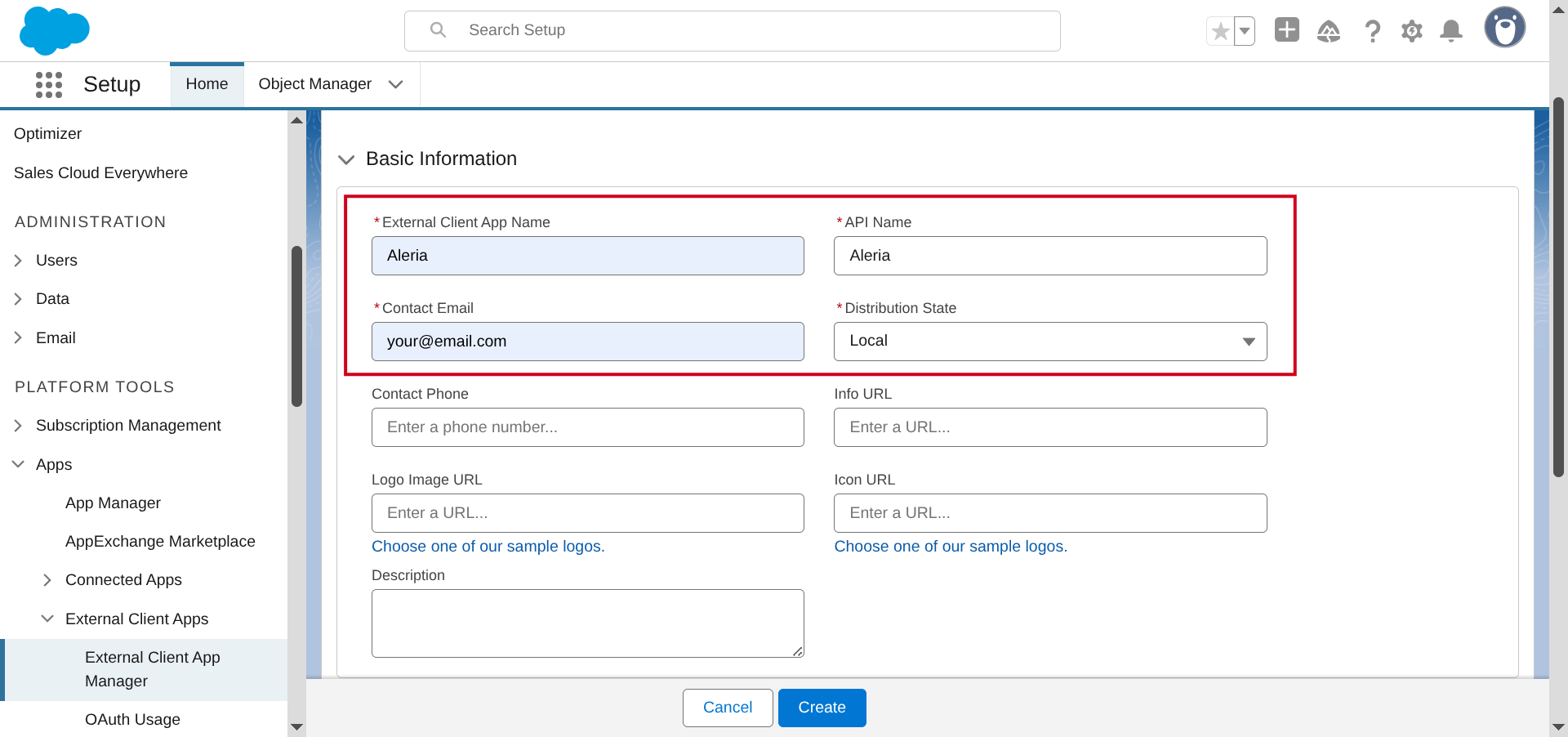Click the sidebar scroll down arrow
1568x737 pixels.
296,726
